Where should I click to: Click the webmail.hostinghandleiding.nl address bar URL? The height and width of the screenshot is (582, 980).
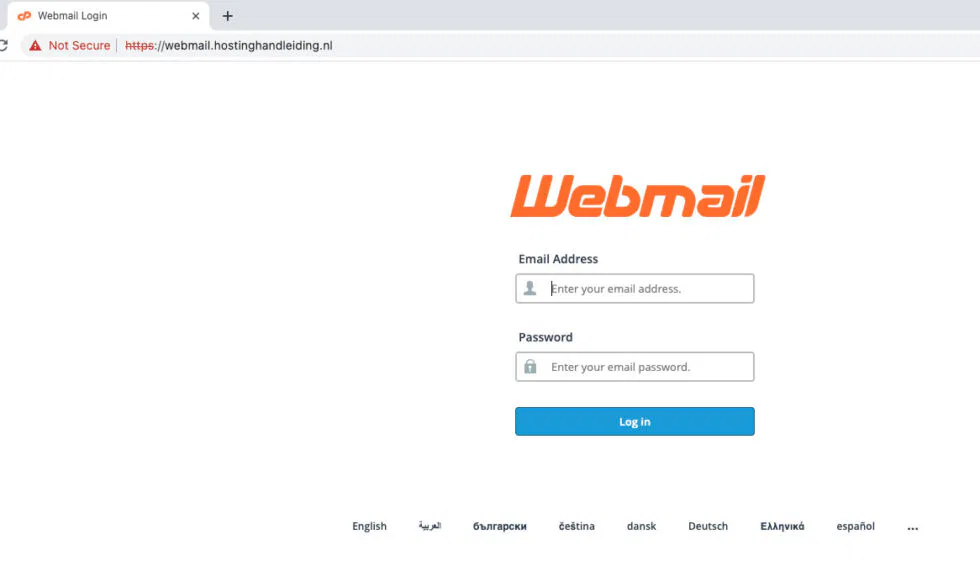(x=229, y=46)
